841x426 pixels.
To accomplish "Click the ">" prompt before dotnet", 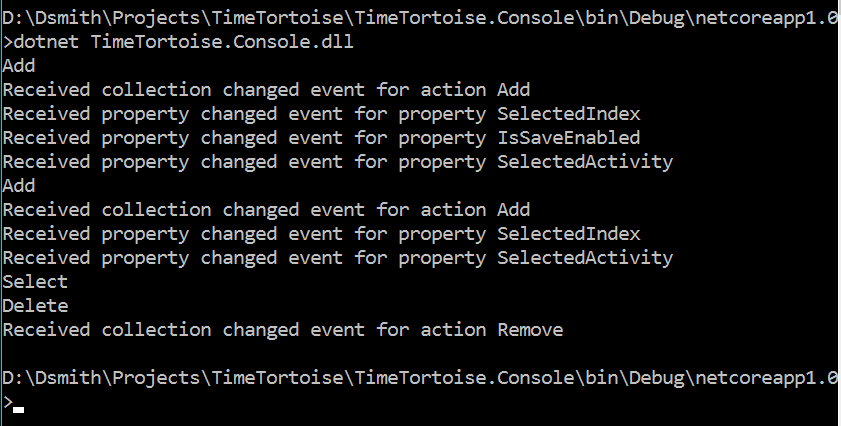I will (8, 42).
